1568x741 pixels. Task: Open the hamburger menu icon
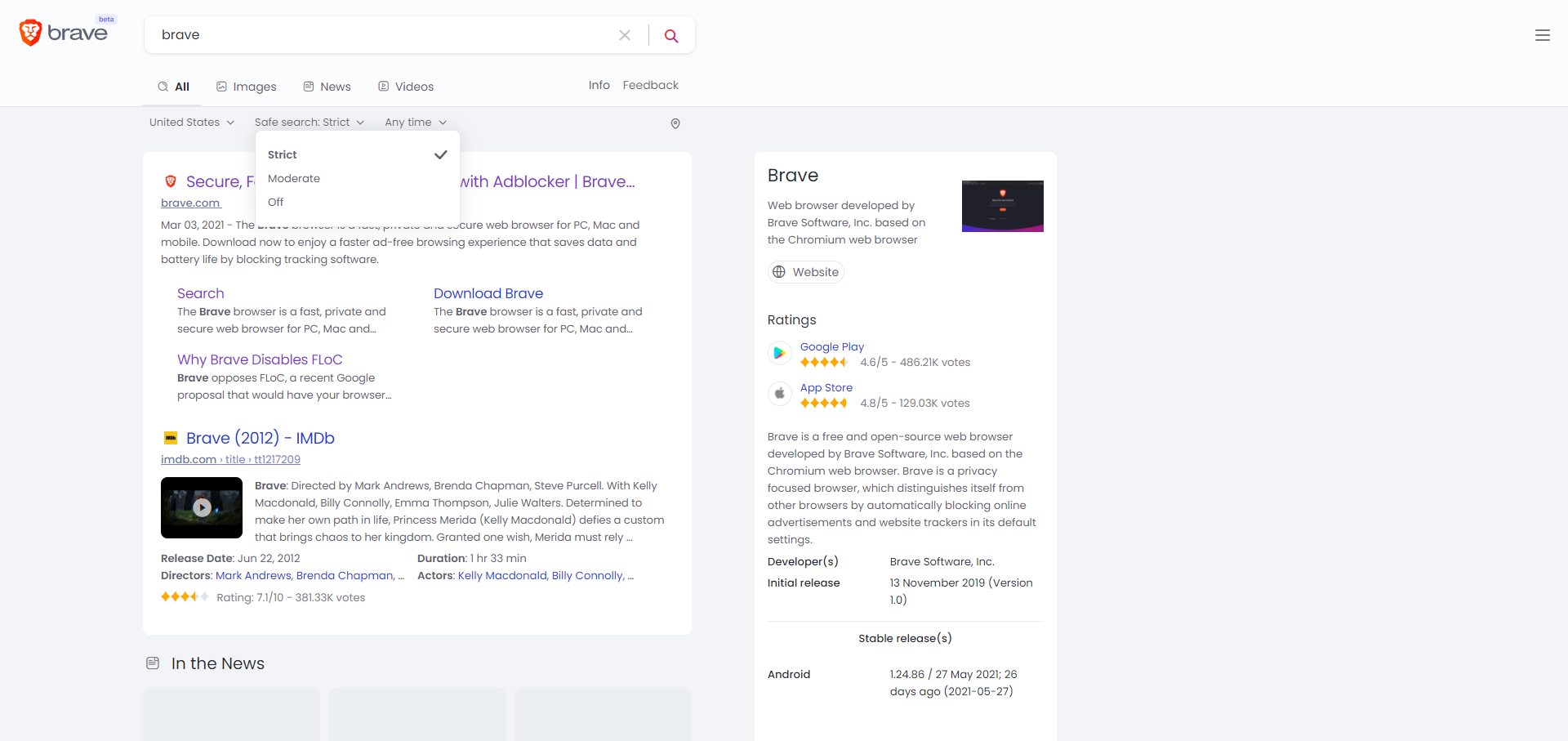(x=1543, y=35)
